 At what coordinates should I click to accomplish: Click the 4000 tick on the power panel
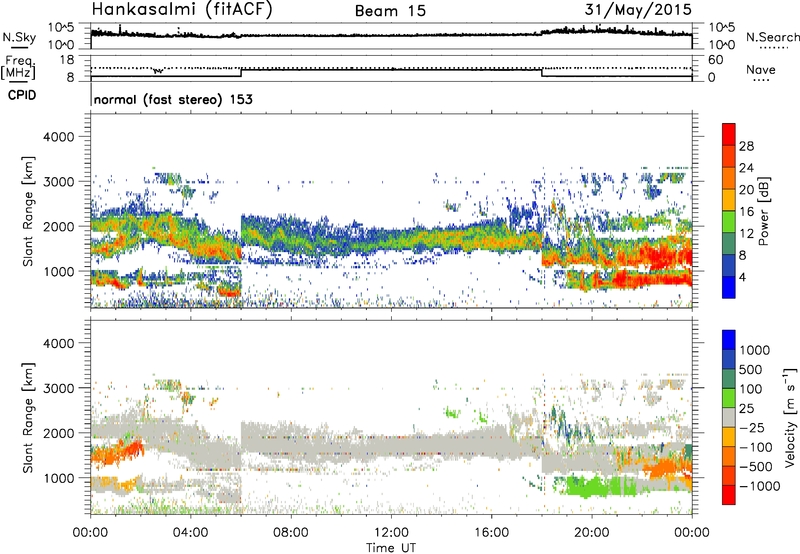click(58, 137)
